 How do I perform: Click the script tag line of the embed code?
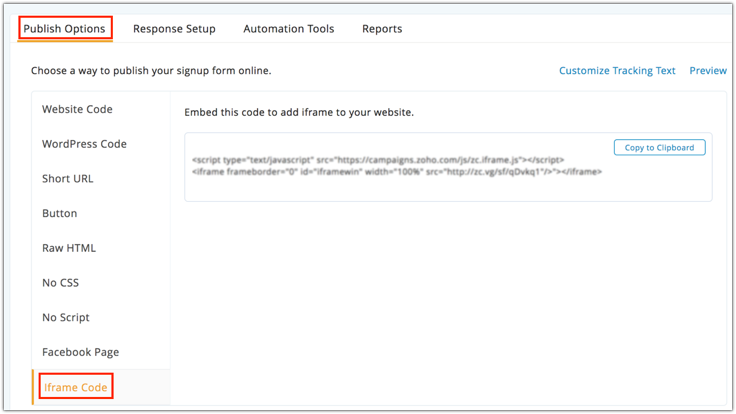378,160
